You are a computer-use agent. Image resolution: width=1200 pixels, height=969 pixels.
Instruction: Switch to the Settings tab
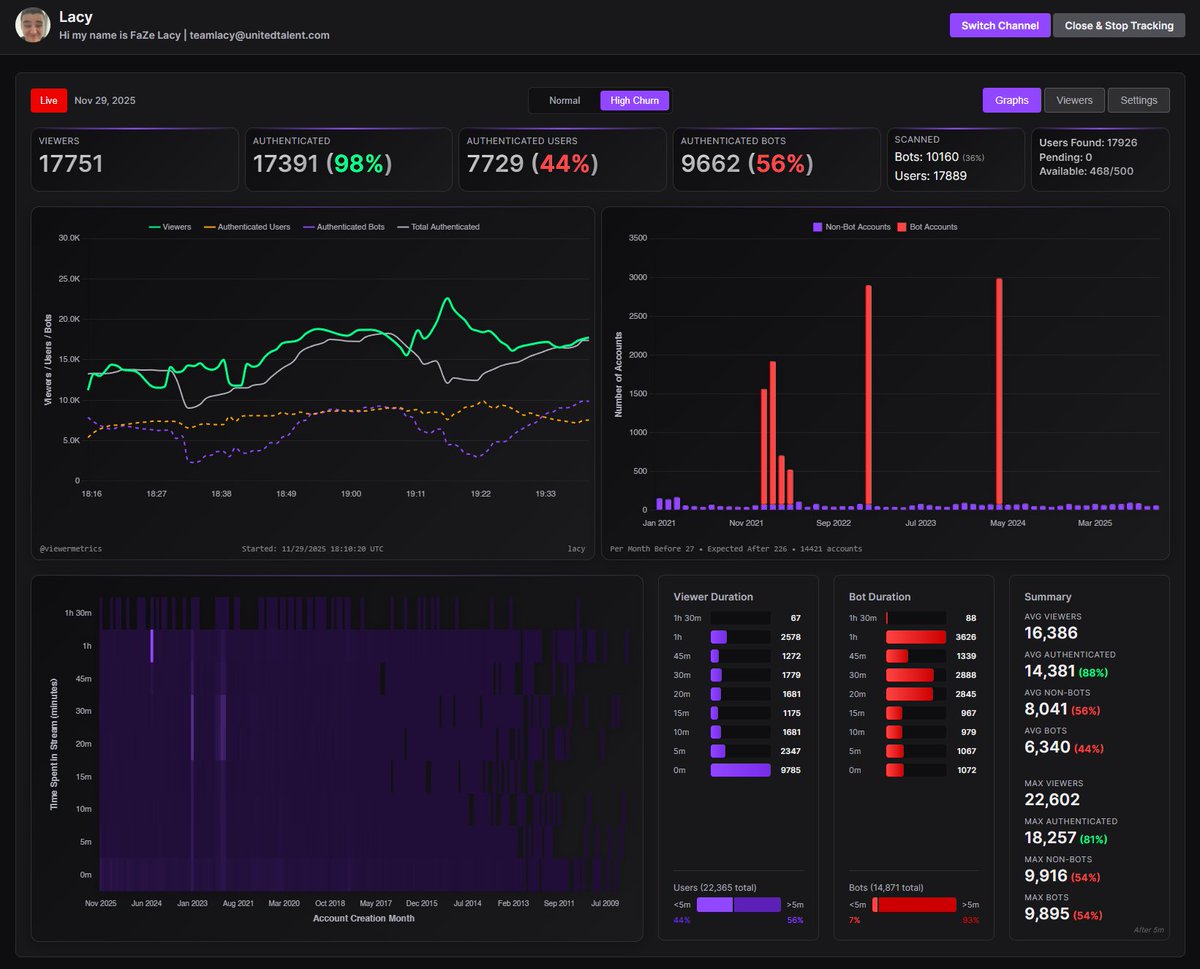click(1138, 99)
